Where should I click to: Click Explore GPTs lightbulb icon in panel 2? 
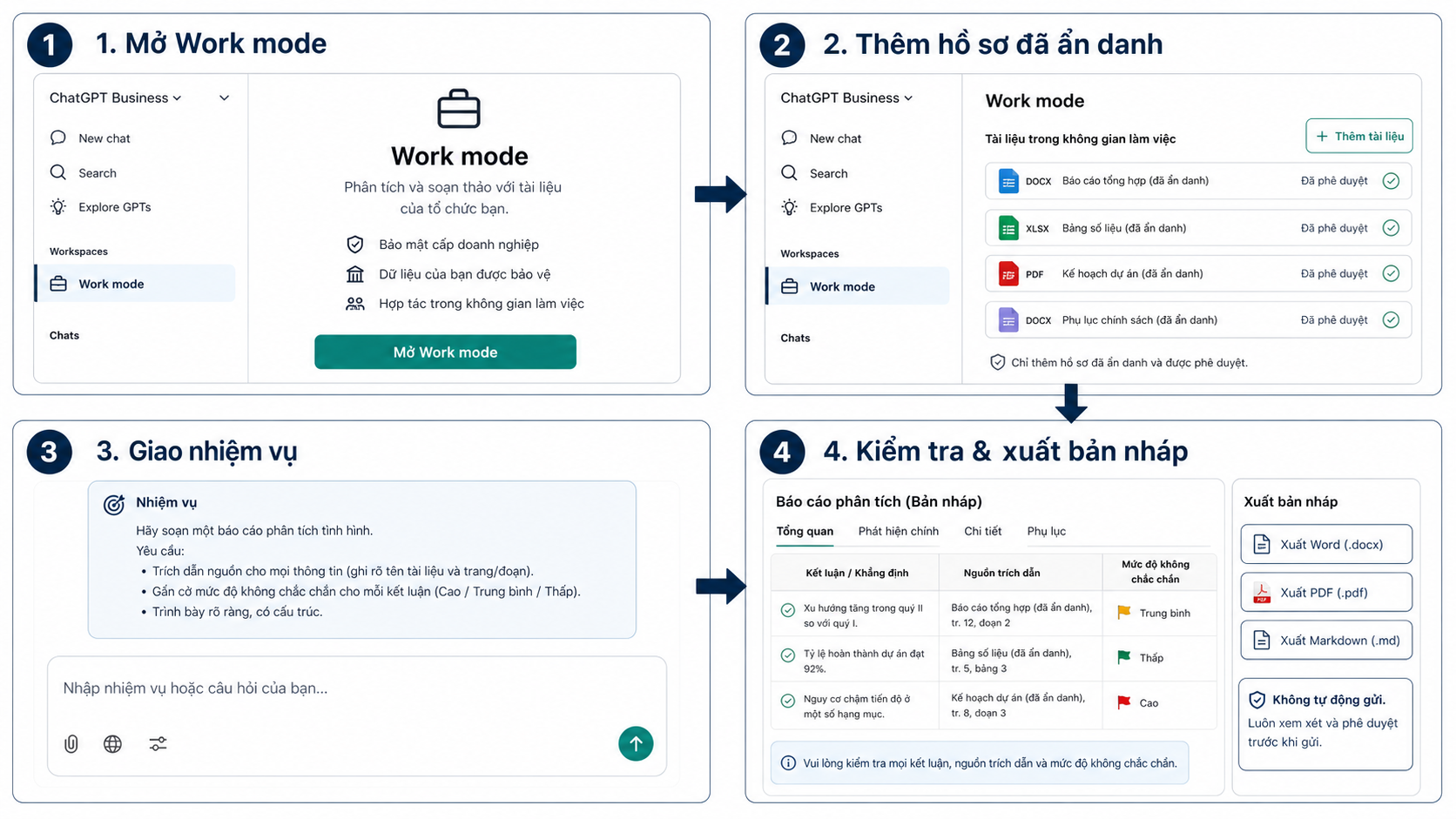coord(789,207)
